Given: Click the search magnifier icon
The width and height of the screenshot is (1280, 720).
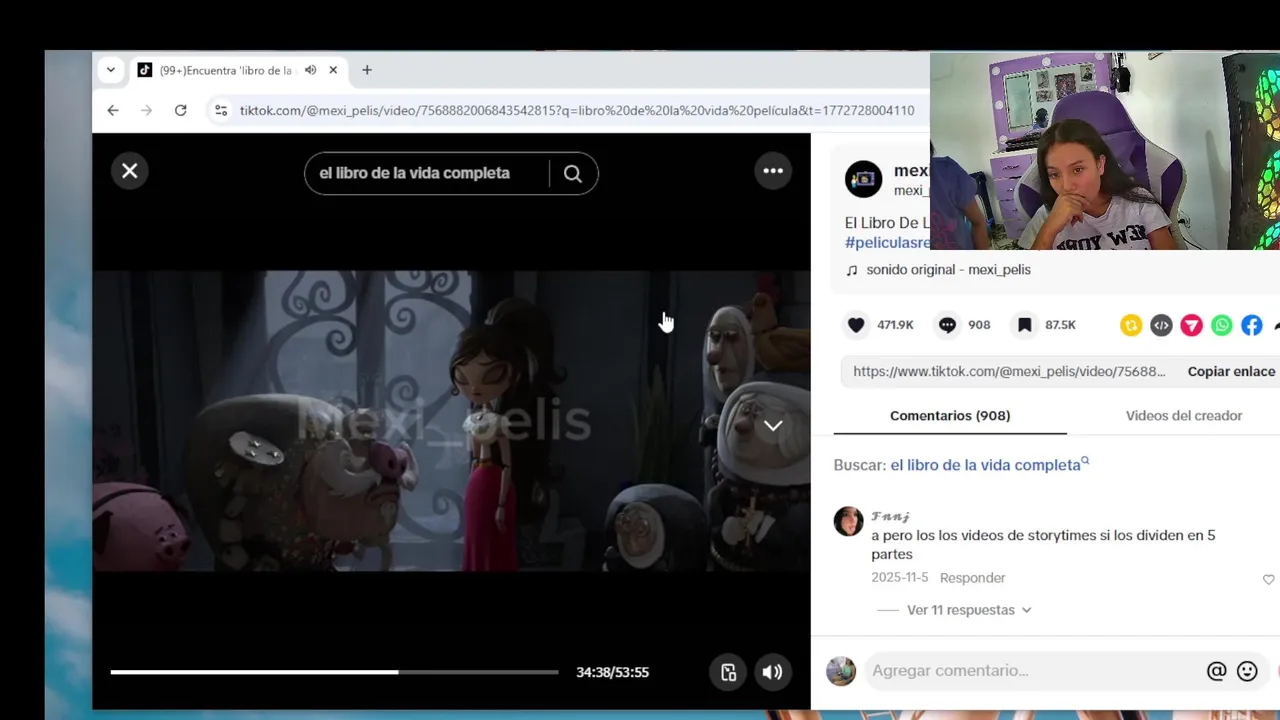Looking at the screenshot, I should coord(572,174).
